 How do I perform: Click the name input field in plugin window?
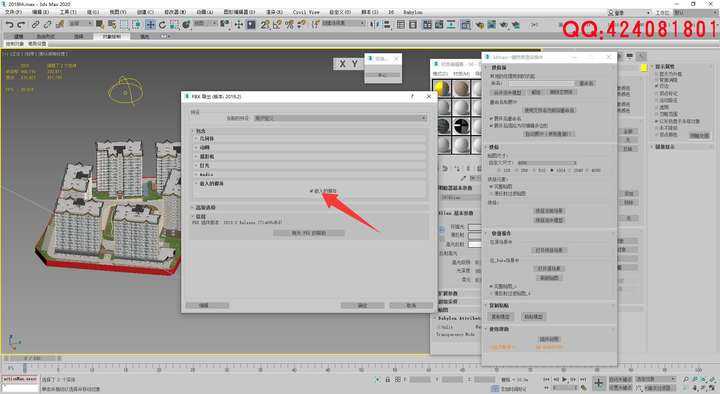pyautogui.click(x=541, y=84)
